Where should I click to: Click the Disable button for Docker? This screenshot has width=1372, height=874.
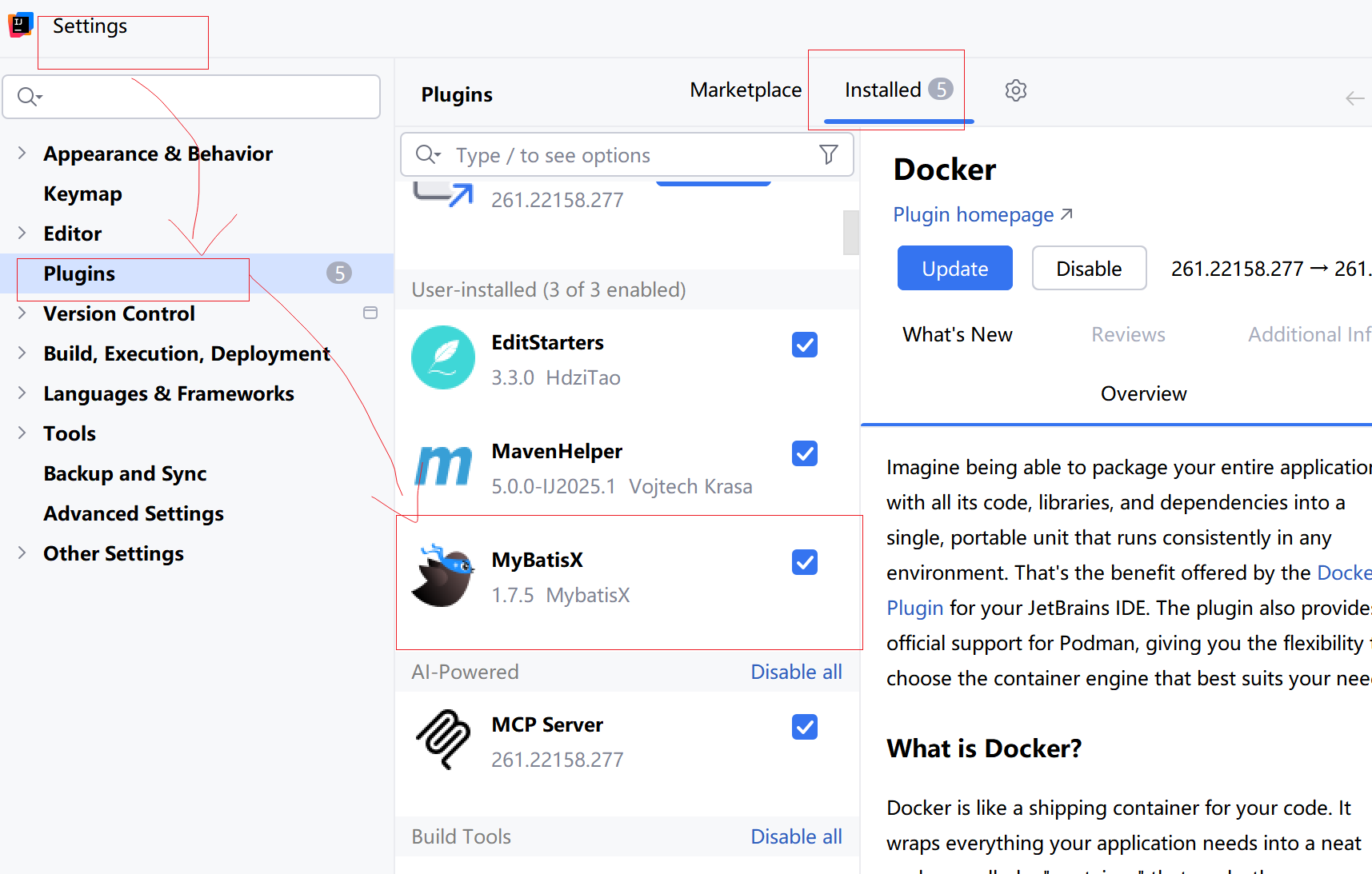click(1089, 268)
